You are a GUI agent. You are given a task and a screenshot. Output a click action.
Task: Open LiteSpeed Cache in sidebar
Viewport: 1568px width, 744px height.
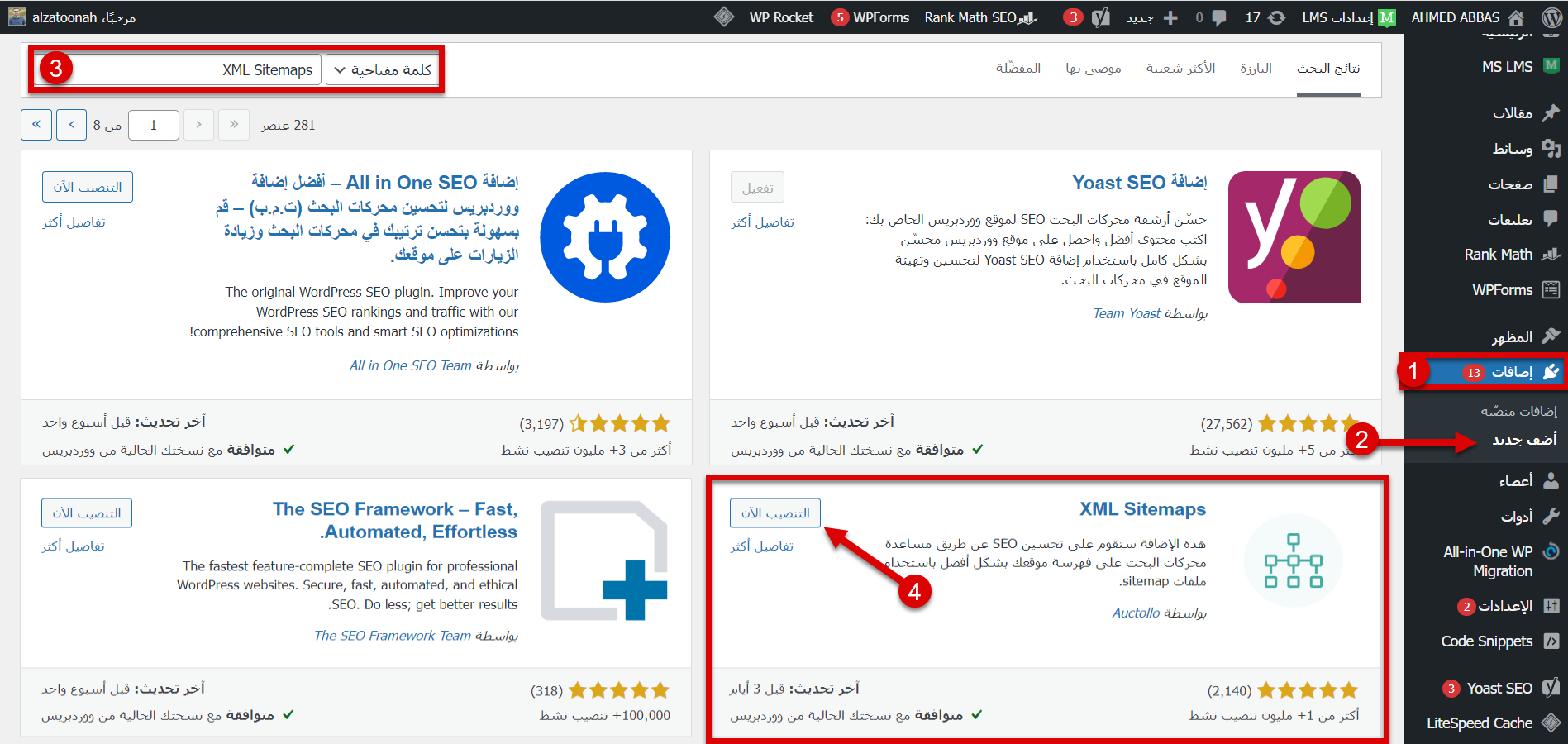1480,723
